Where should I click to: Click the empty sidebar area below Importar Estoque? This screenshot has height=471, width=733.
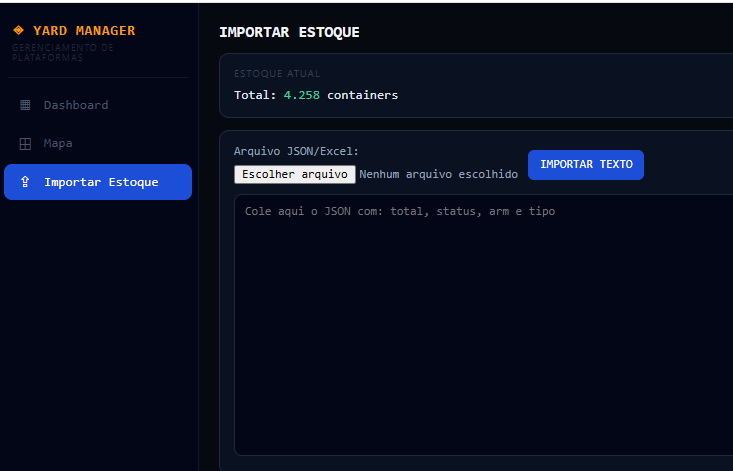pos(98,330)
